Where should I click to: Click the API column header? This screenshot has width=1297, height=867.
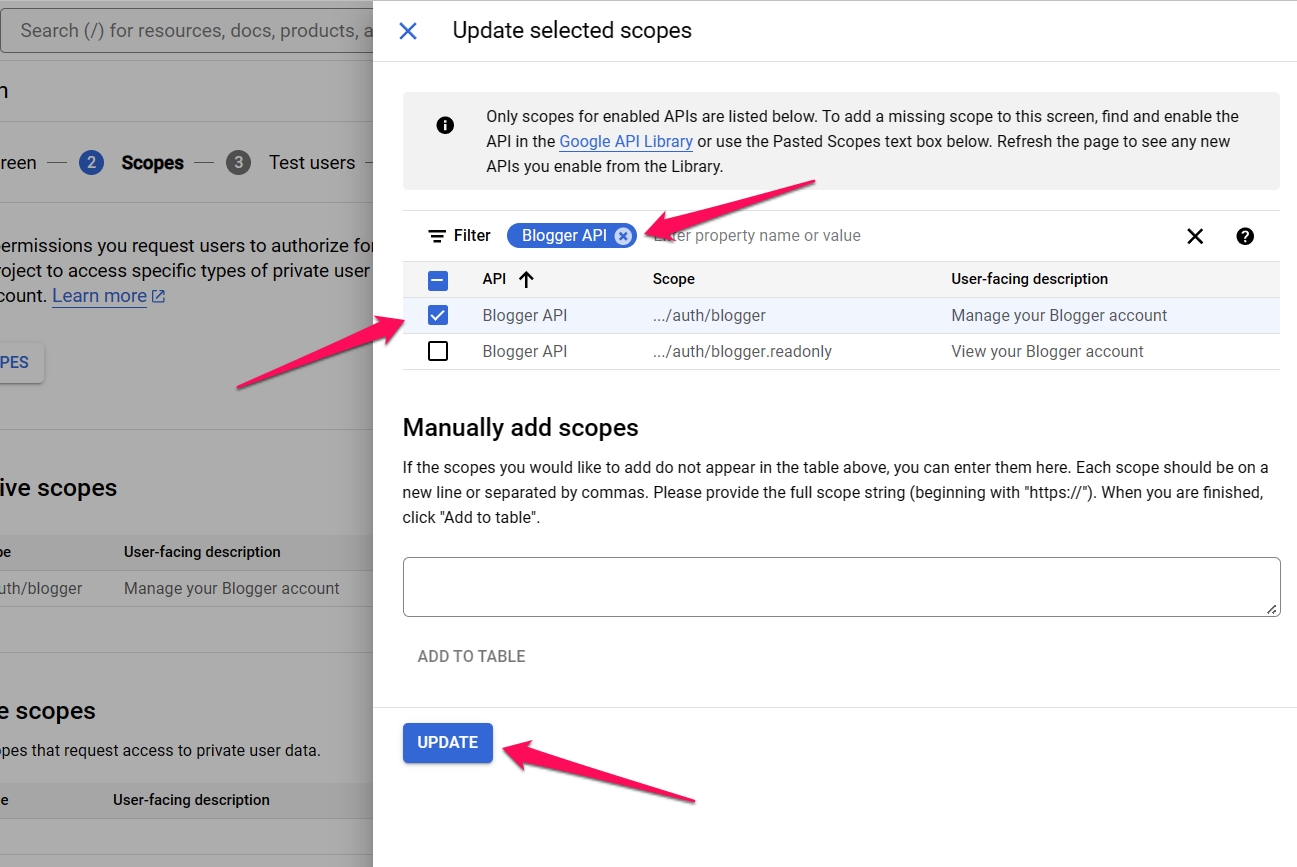494,279
